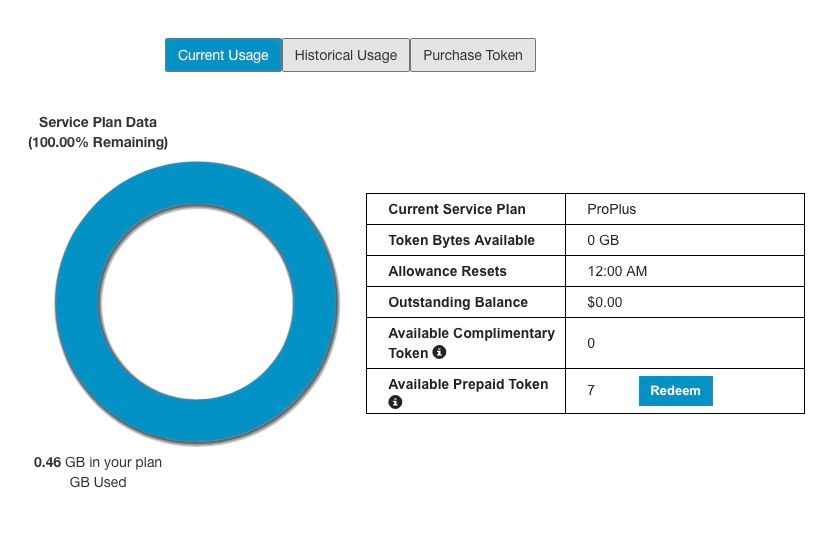Click the Available Prepaid Token info icon
The width and height of the screenshot is (832, 541).
point(395,402)
